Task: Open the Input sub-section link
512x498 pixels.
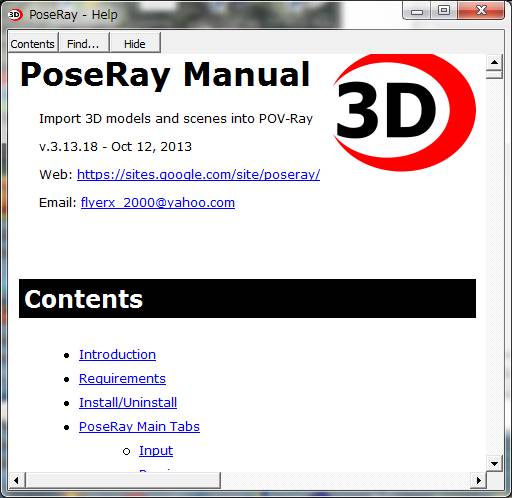Action: 156,451
